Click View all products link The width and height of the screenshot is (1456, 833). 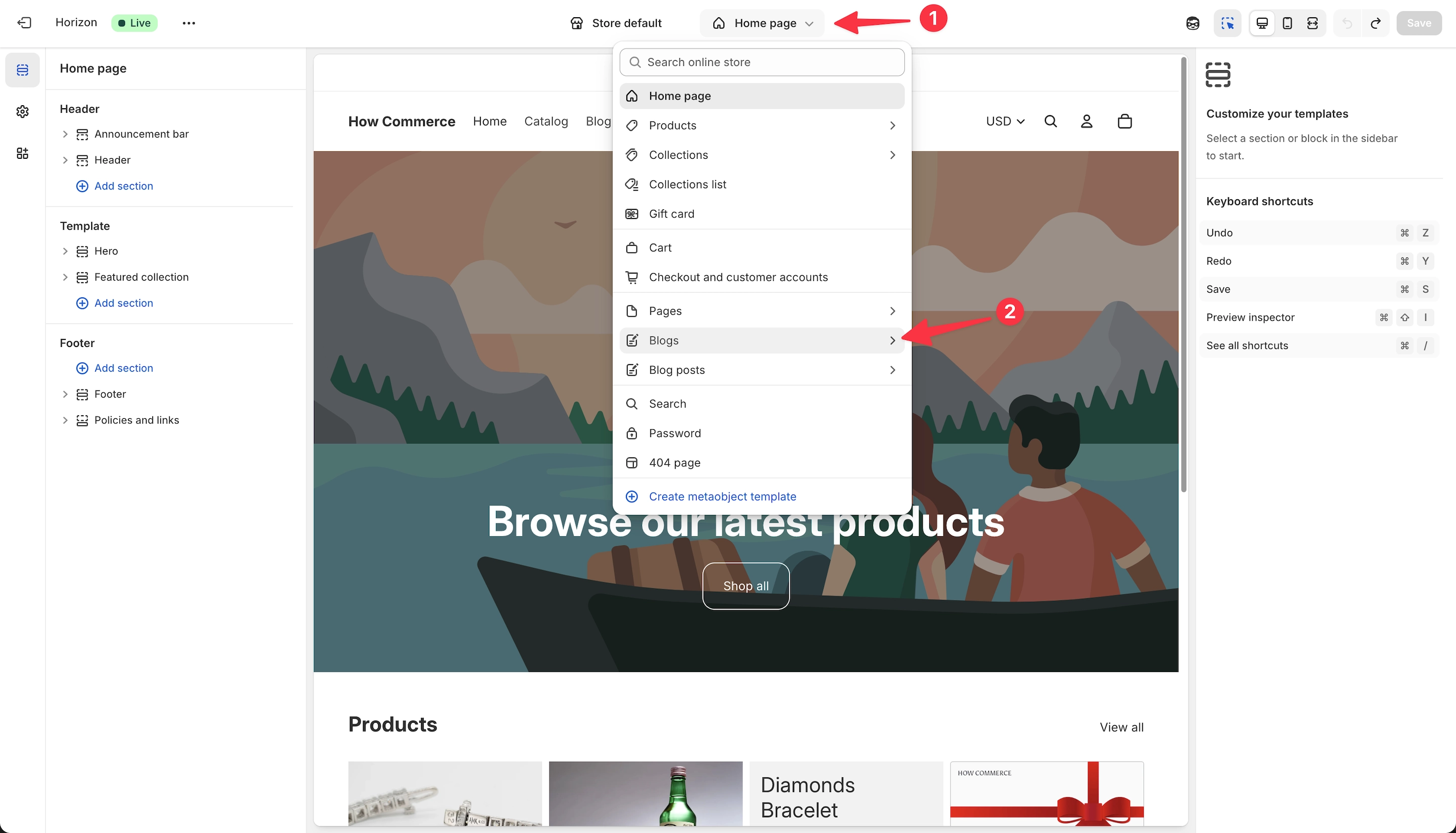click(1121, 727)
